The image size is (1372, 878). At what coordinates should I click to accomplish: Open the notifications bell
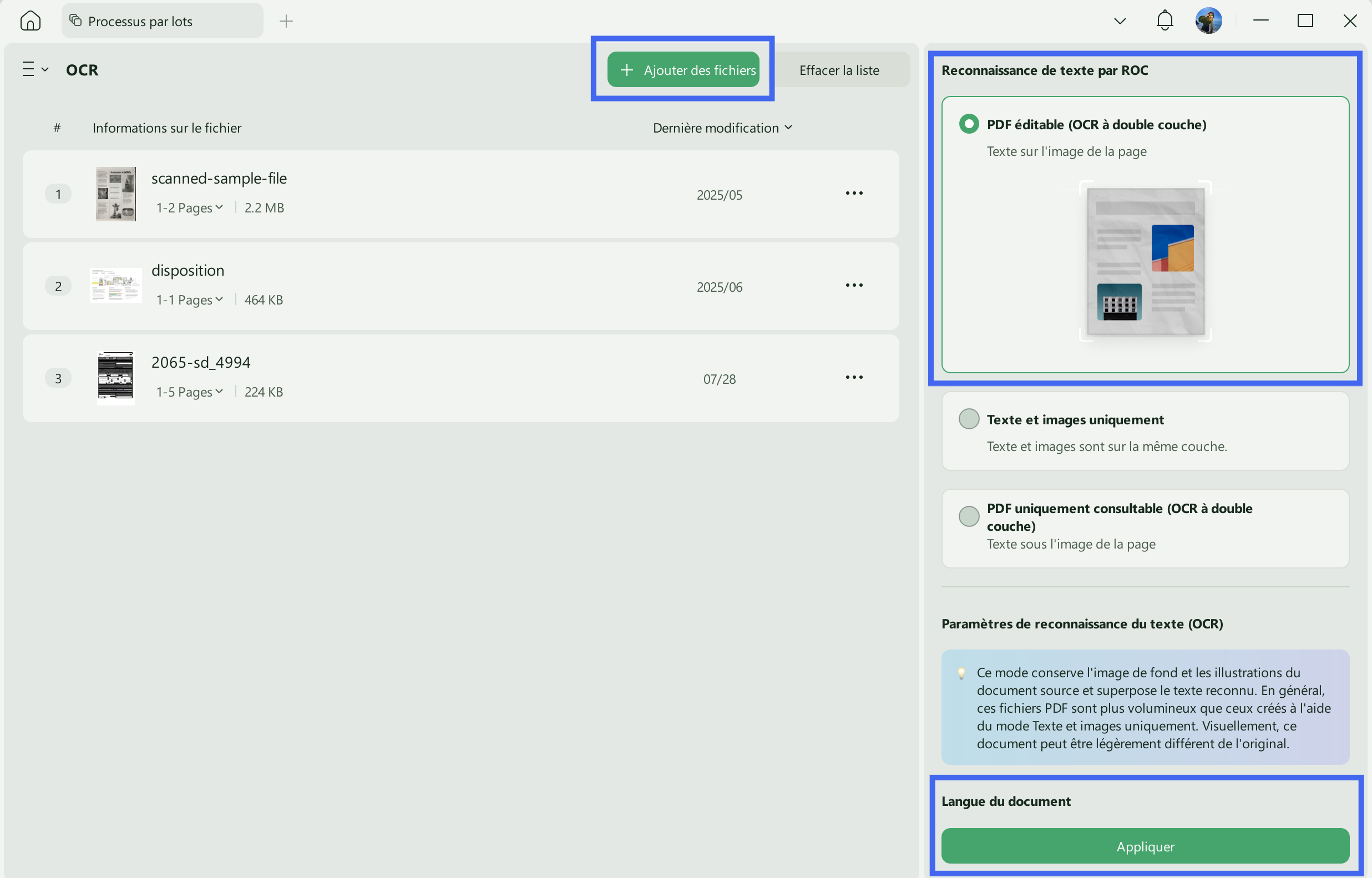[x=1165, y=21]
